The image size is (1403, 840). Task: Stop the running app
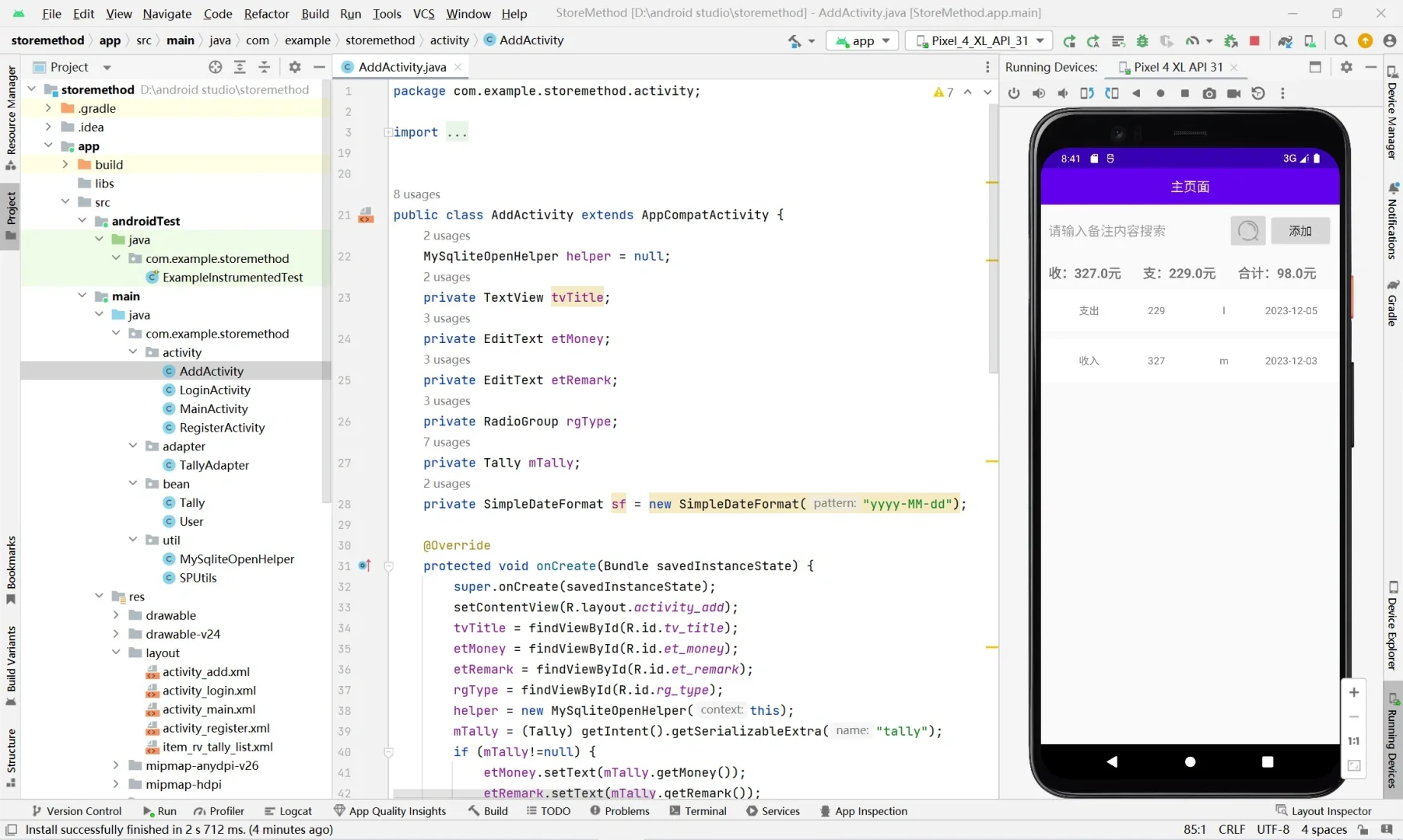coord(1254,40)
